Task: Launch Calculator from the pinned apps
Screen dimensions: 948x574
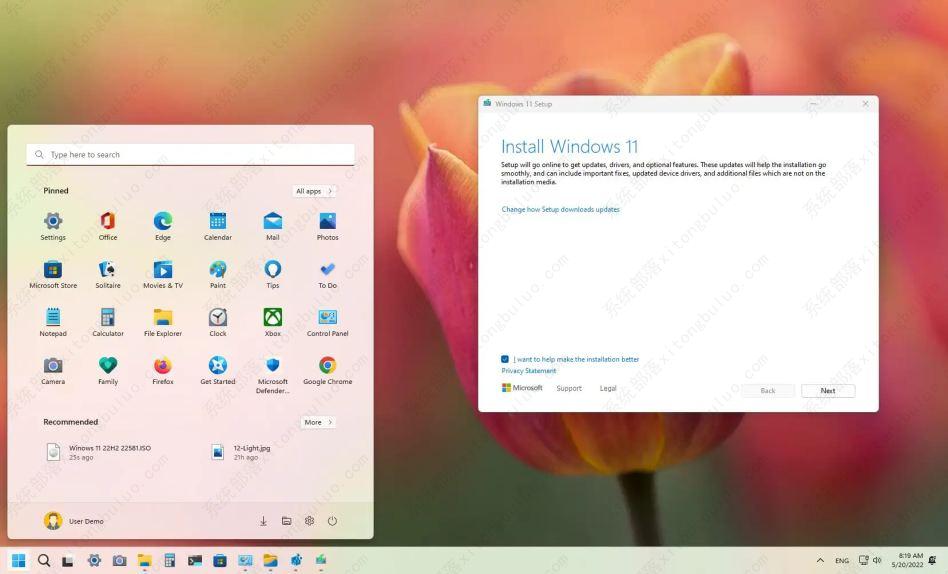Action: click(x=108, y=318)
